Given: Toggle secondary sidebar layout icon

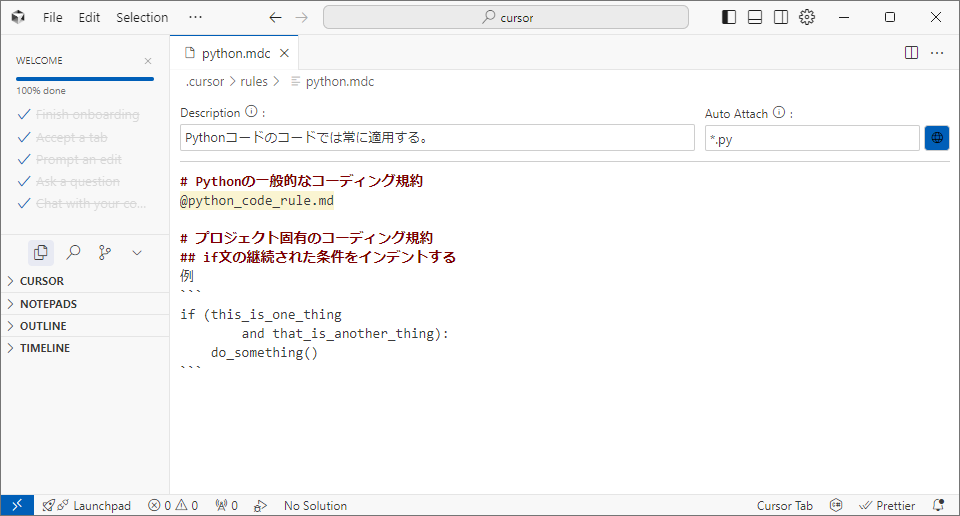Looking at the screenshot, I should 781,17.
